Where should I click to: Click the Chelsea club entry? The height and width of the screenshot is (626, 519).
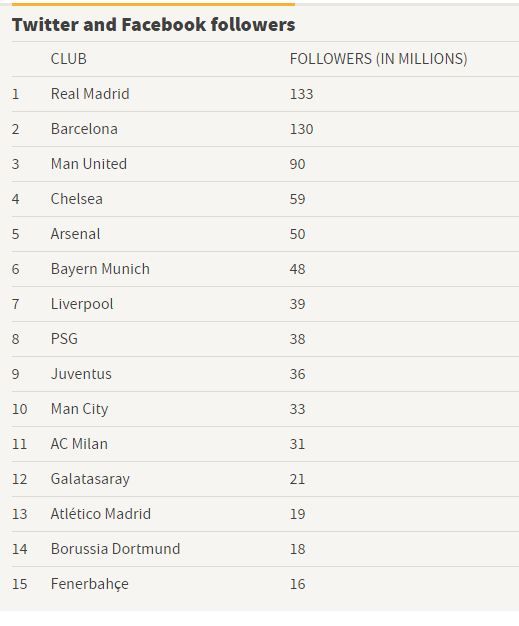coord(76,199)
